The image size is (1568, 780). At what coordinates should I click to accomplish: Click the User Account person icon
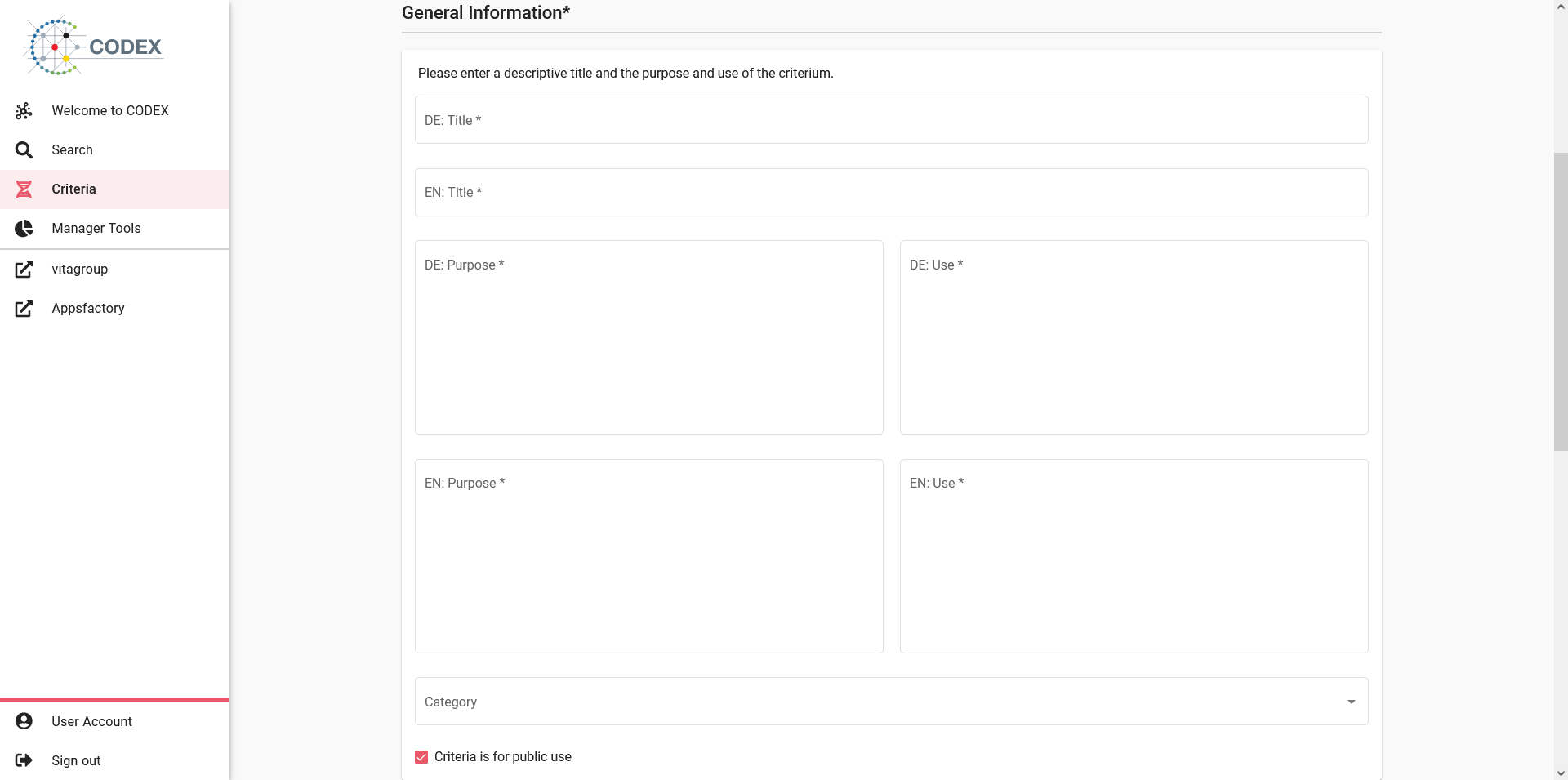[x=24, y=721]
